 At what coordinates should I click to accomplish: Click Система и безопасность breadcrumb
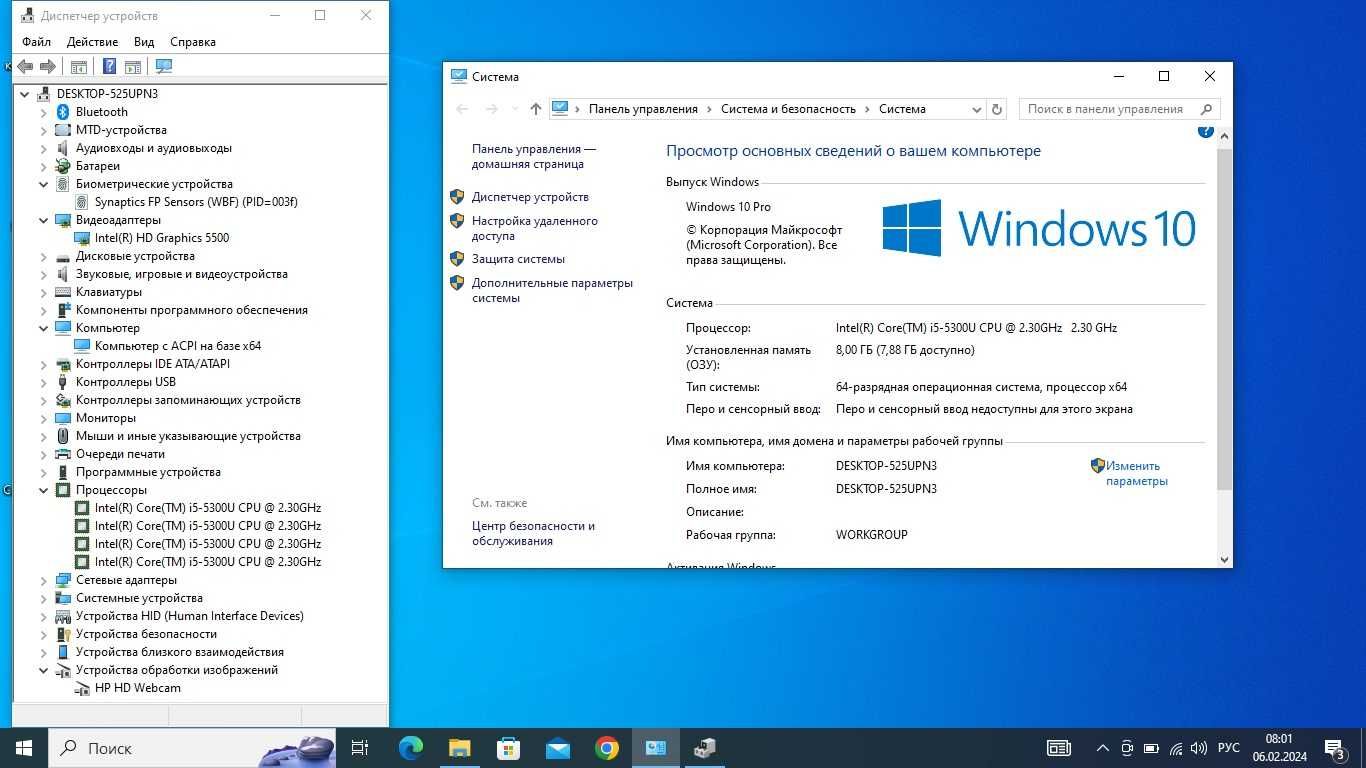[x=788, y=109]
